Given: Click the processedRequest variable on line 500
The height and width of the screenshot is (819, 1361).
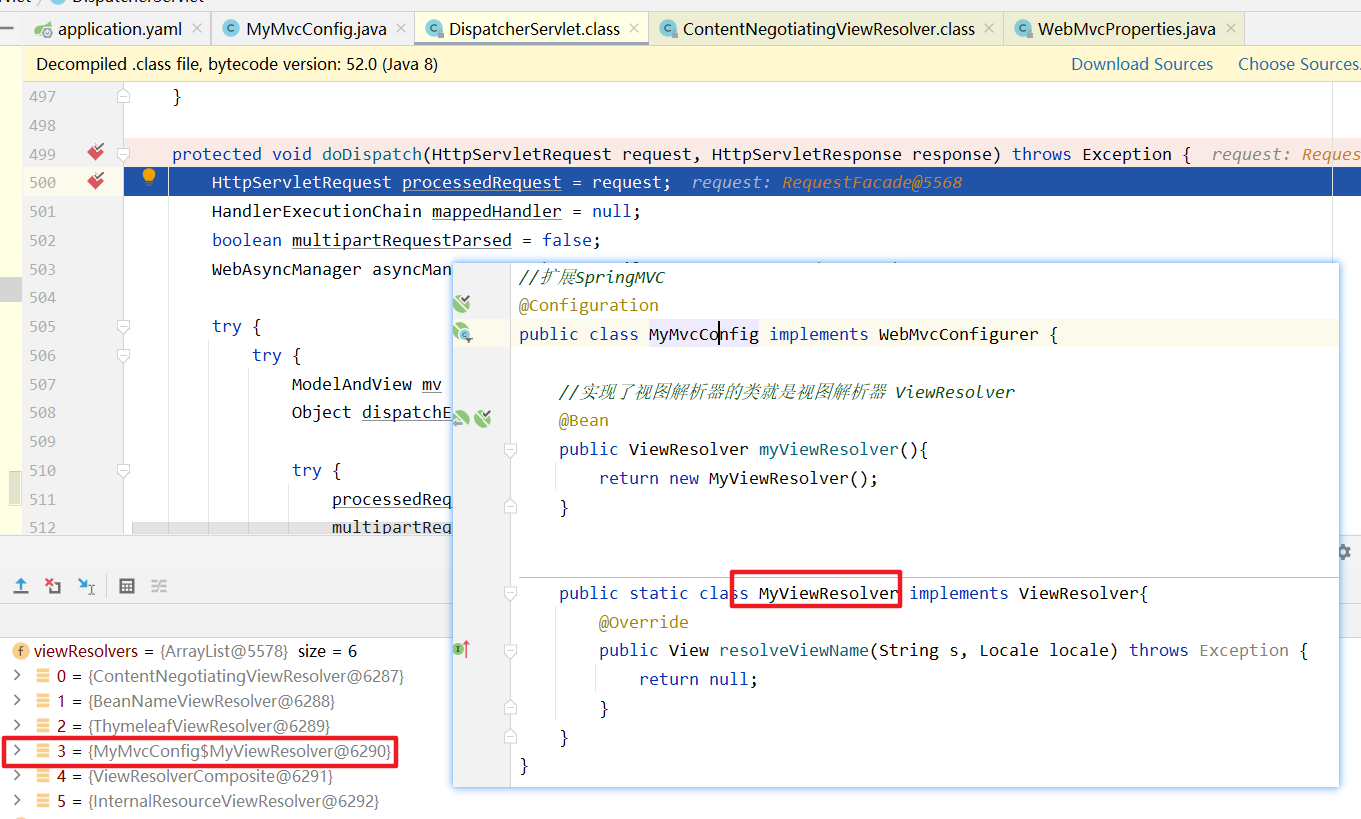Looking at the screenshot, I should point(482,182).
